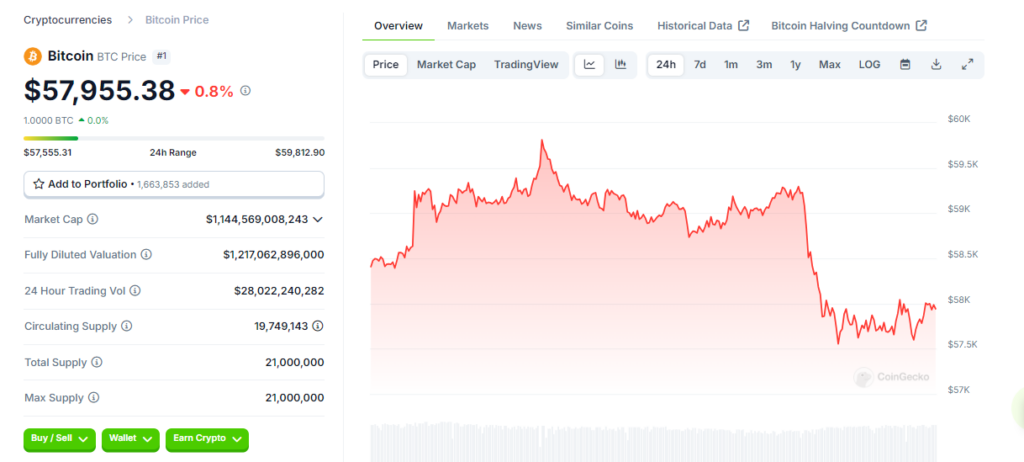The height and width of the screenshot is (462, 1024).
Task: Show Total Supply info icon
Action: [x=97, y=362]
